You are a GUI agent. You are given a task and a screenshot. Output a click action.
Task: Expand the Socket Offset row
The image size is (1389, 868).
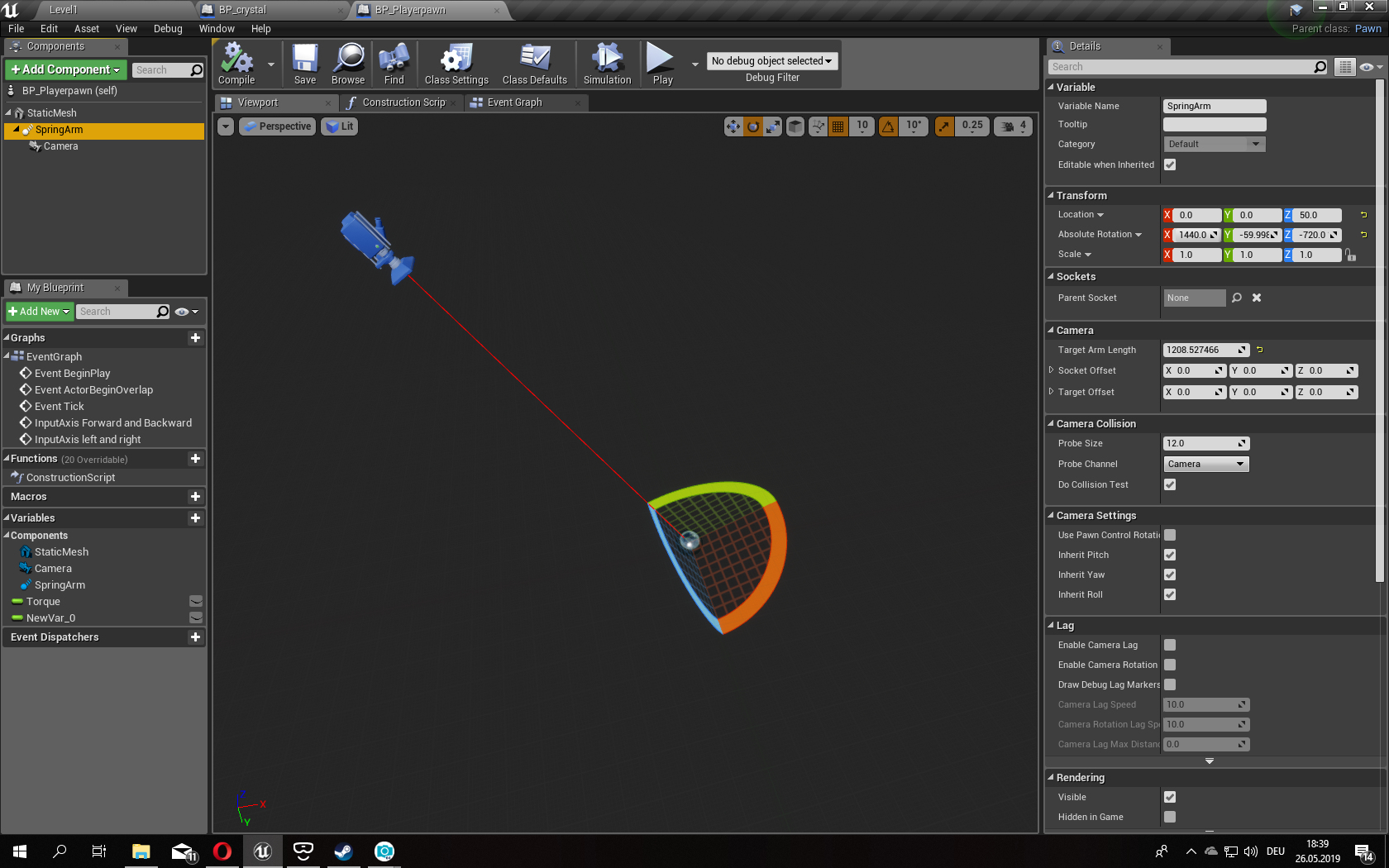(1051, 370)
